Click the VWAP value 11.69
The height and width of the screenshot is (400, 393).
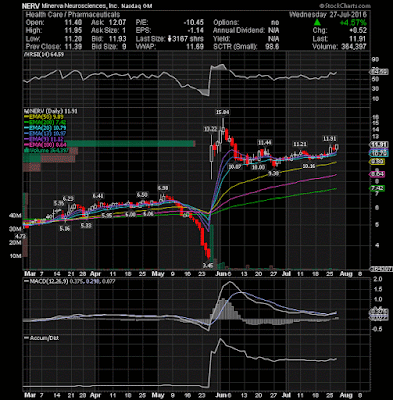pyautogui.click(x=195, y=47)
